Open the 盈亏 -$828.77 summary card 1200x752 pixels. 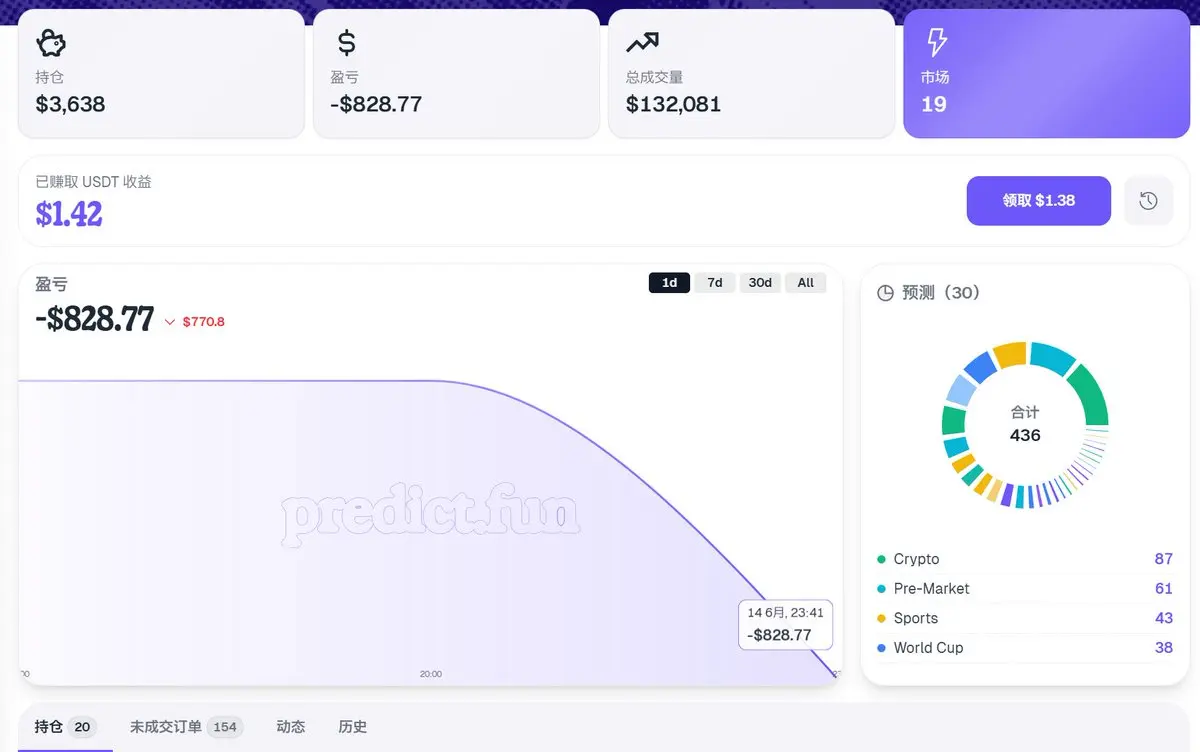(456, 74)
